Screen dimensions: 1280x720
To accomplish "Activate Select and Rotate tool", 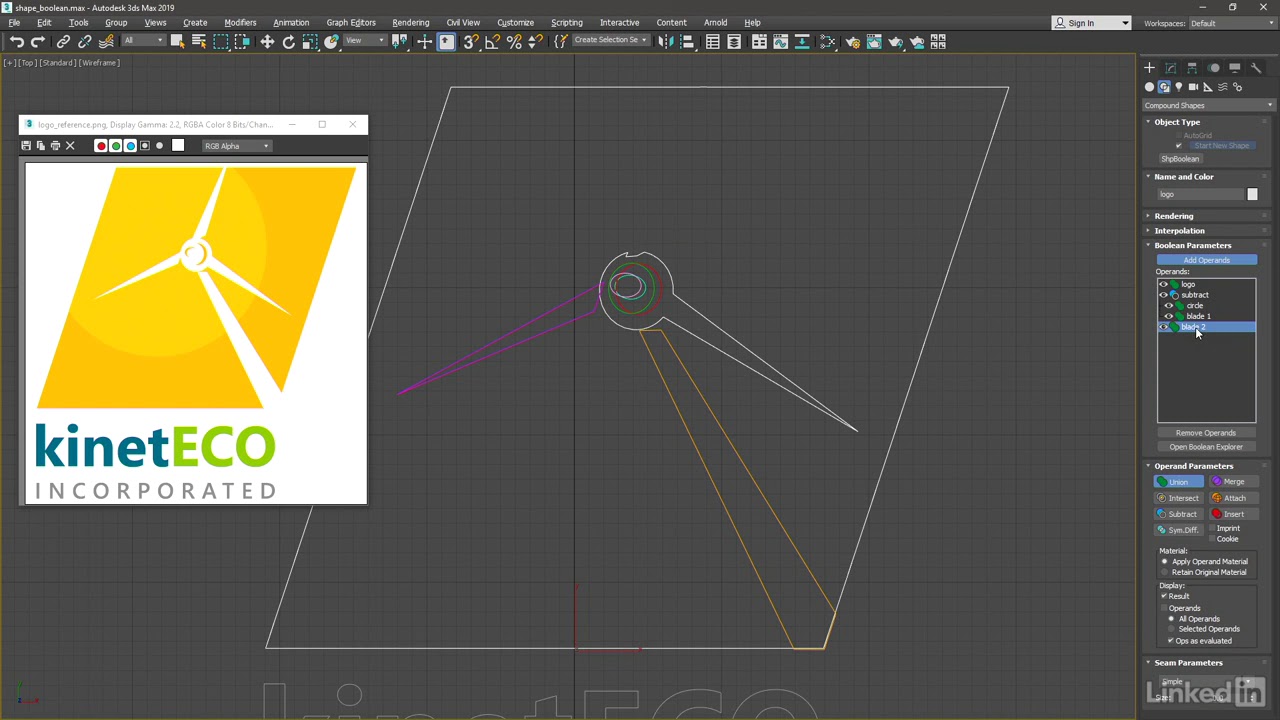I will (289, 41).
